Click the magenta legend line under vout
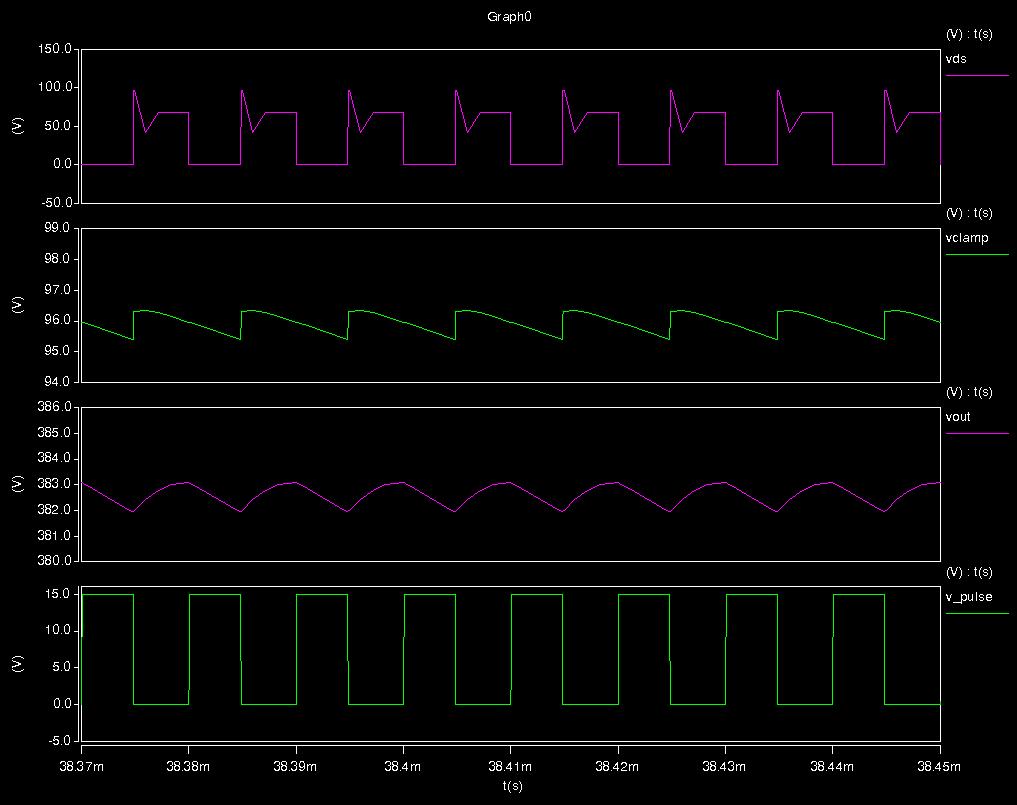The height and width of the screenshot is (805, 1017). tap(977, 433)
